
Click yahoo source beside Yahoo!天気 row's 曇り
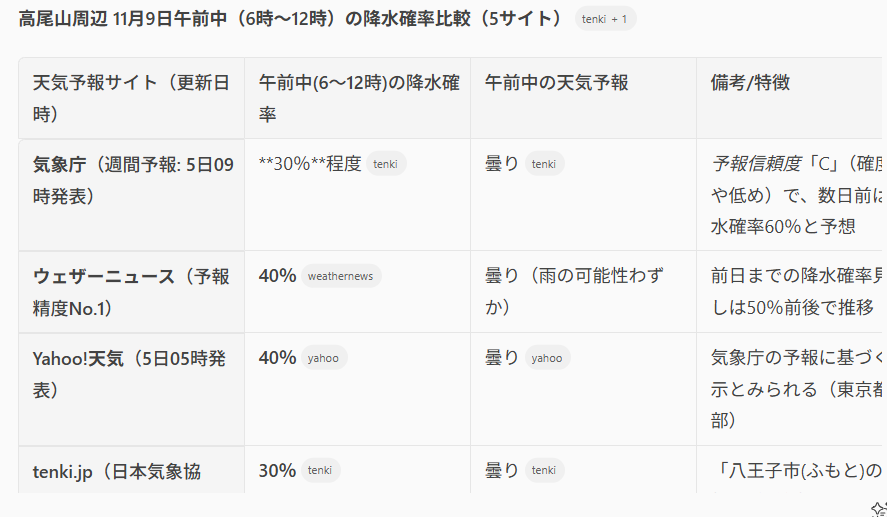(546, 358)
